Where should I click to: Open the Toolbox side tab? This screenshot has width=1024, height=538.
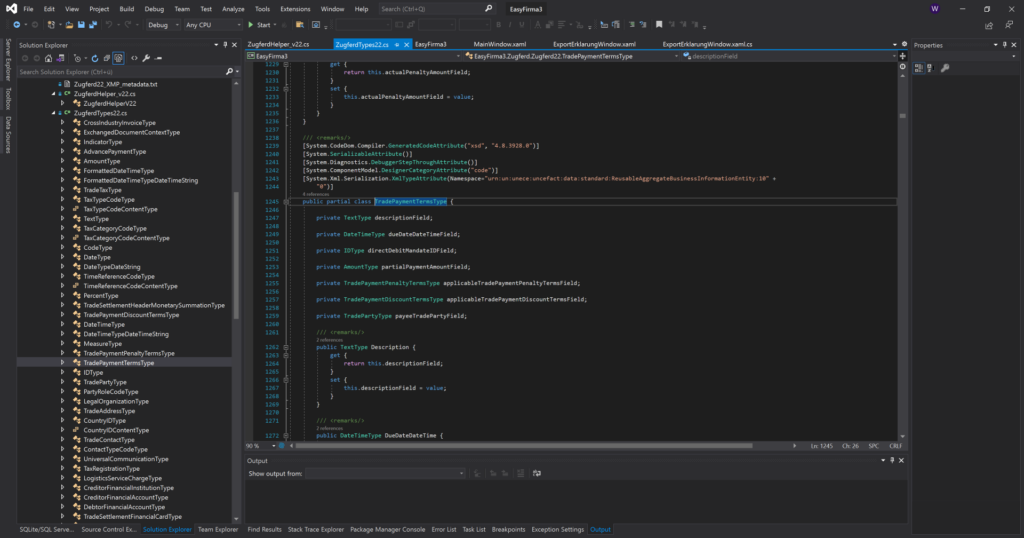pos(8,99)
